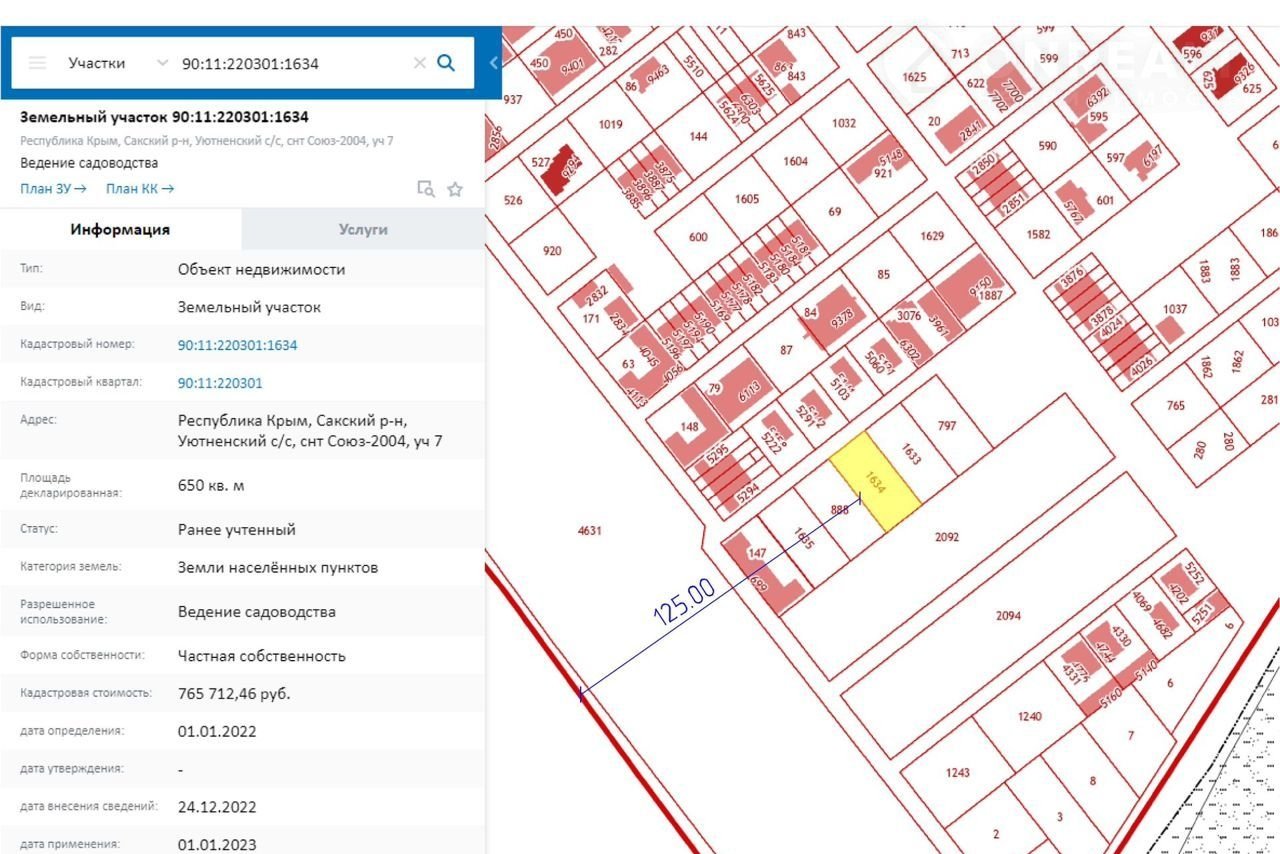Collapse the info side panel with the arrow
The height and width of the screenshot is (854, 1280).
coord(493,63)
